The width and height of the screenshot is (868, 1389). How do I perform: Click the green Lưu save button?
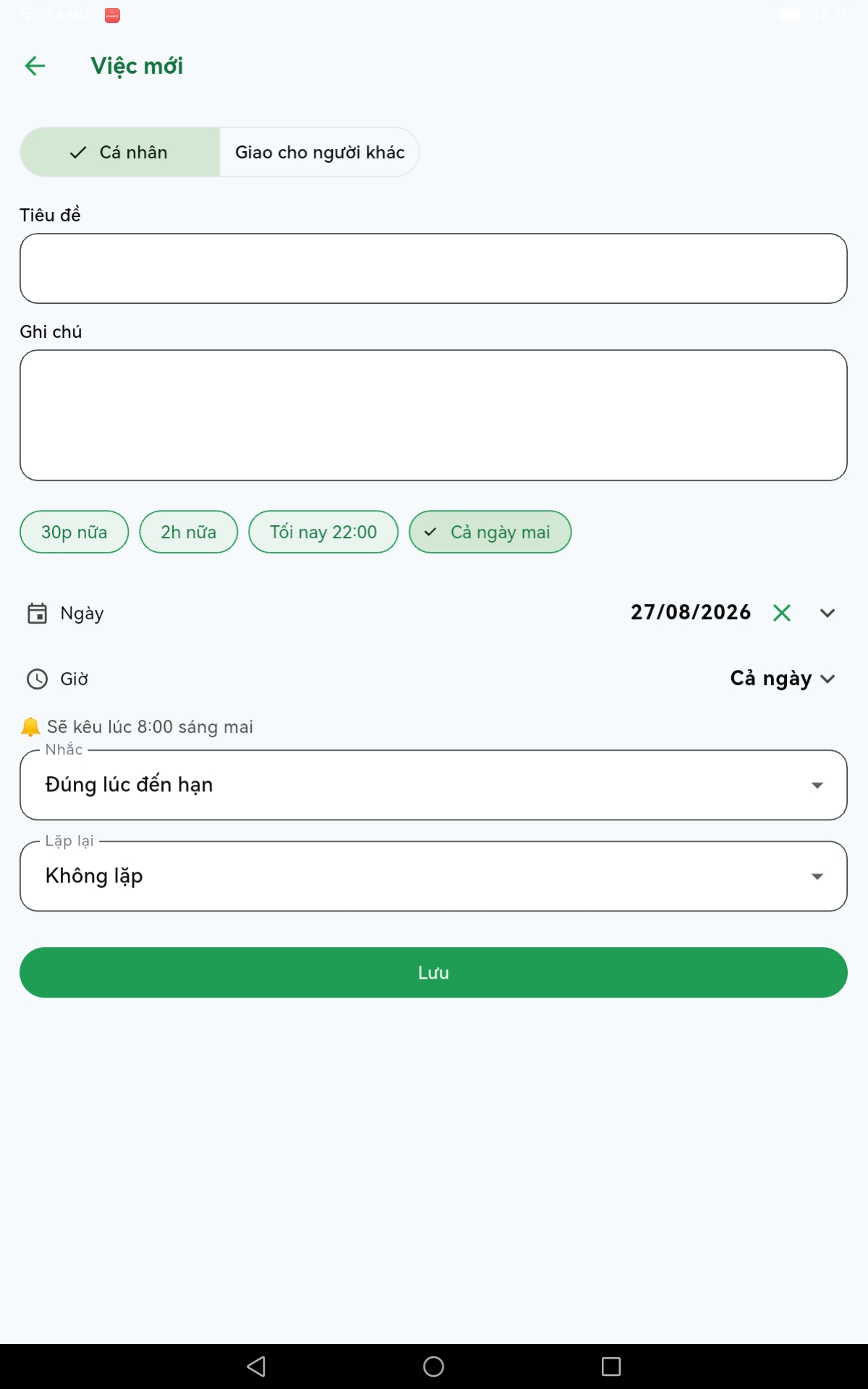point(433,972)
